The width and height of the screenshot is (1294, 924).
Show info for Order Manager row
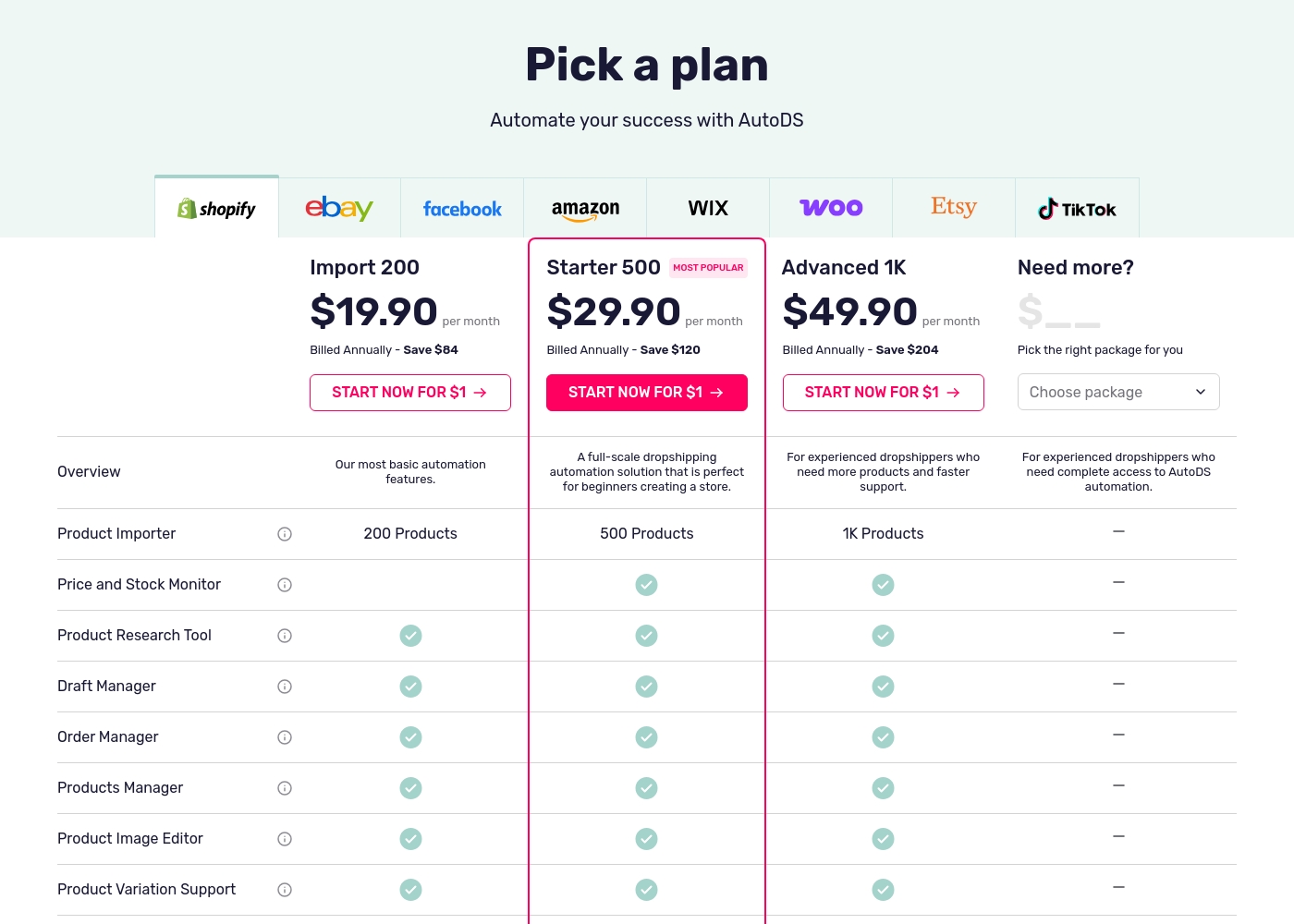point(285,737)
